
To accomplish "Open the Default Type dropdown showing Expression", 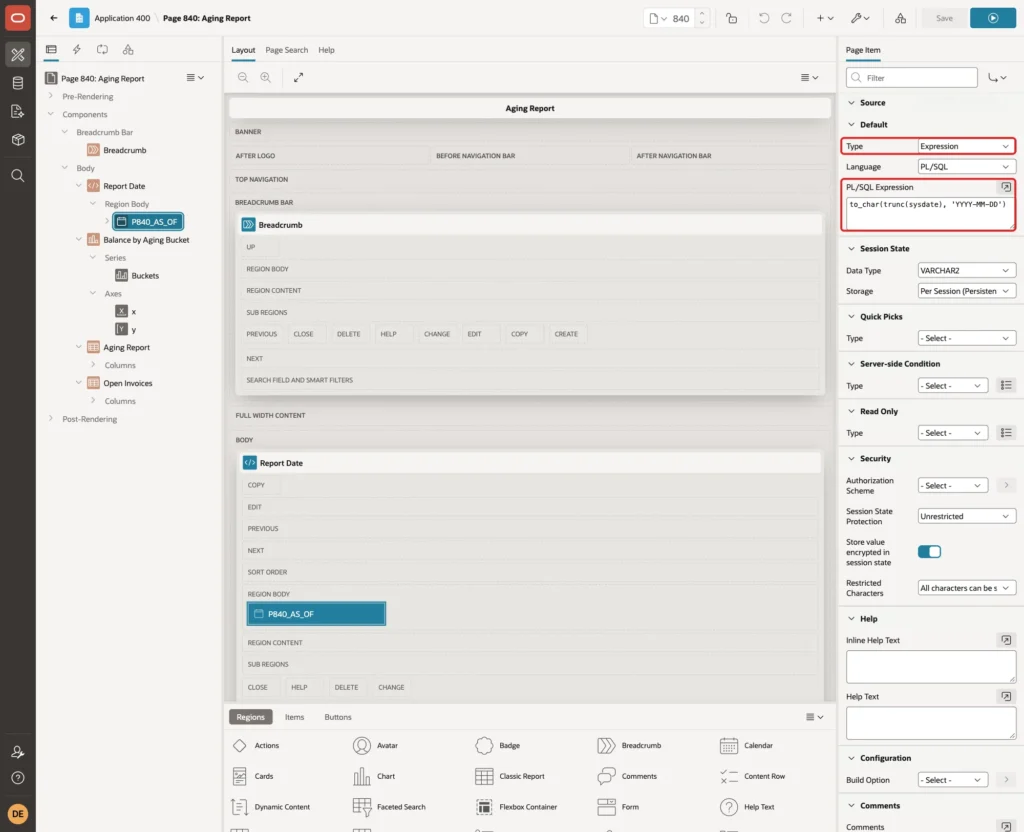I will pos(966,146).
